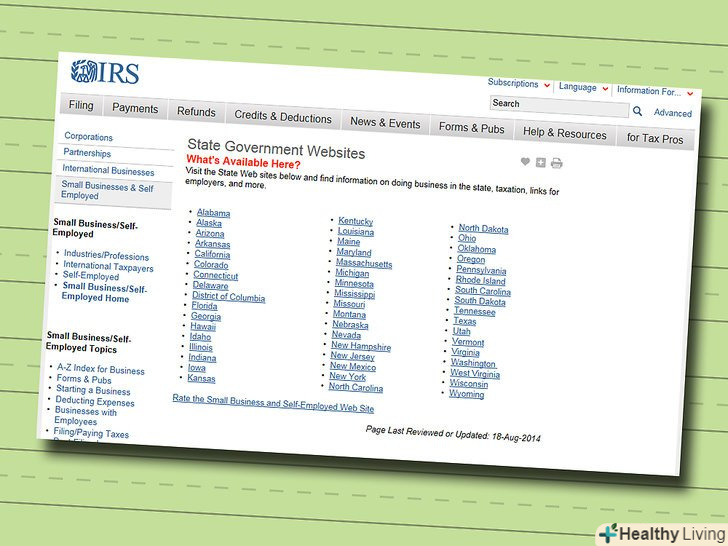Screen dimensions: 728x546
Task: Click the IRS logo
Action: click(105, 72)
